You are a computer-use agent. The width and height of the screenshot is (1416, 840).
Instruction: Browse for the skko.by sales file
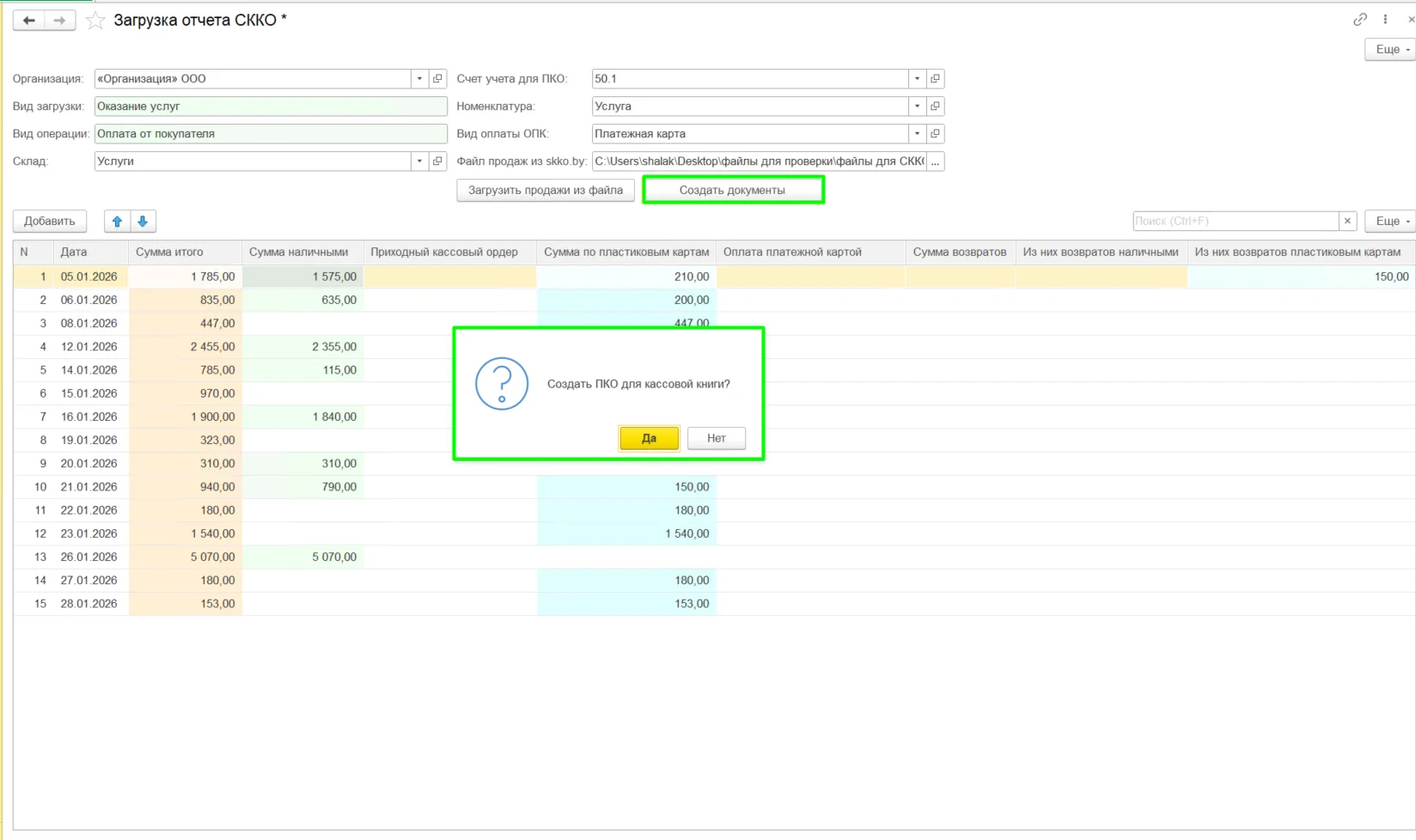(x=935, y=161)
